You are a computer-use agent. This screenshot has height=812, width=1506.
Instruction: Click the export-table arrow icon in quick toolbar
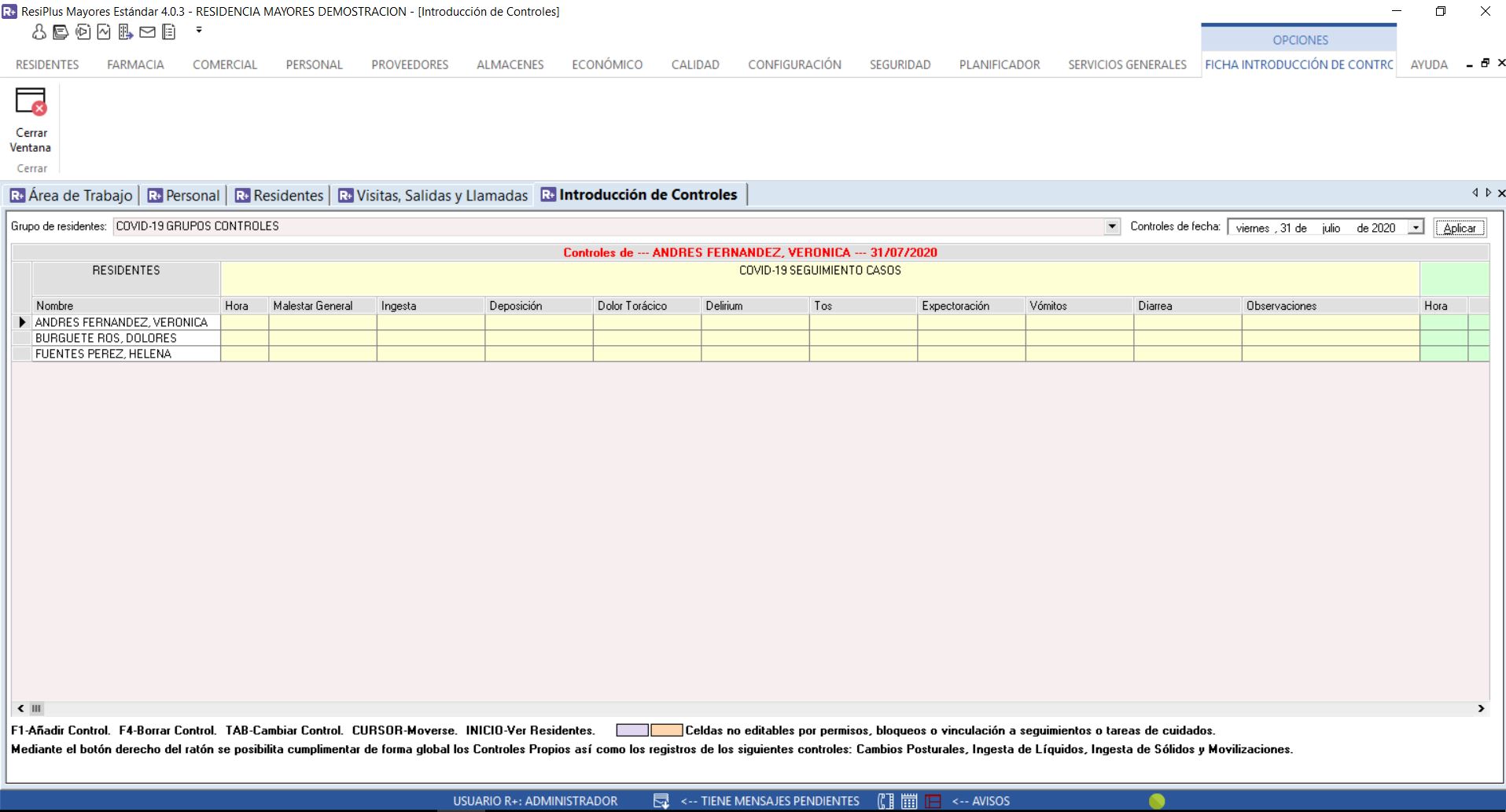pyautogui.click(x=126, y=31)
